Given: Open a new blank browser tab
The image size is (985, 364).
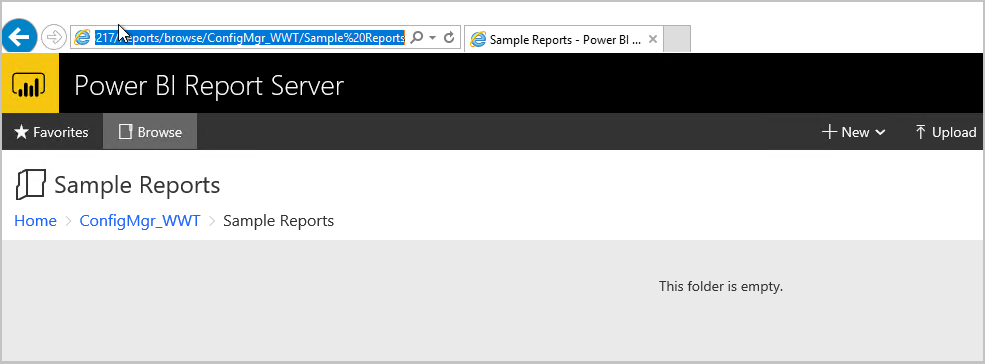Looking at the screenshot, I should click(677, 39).
